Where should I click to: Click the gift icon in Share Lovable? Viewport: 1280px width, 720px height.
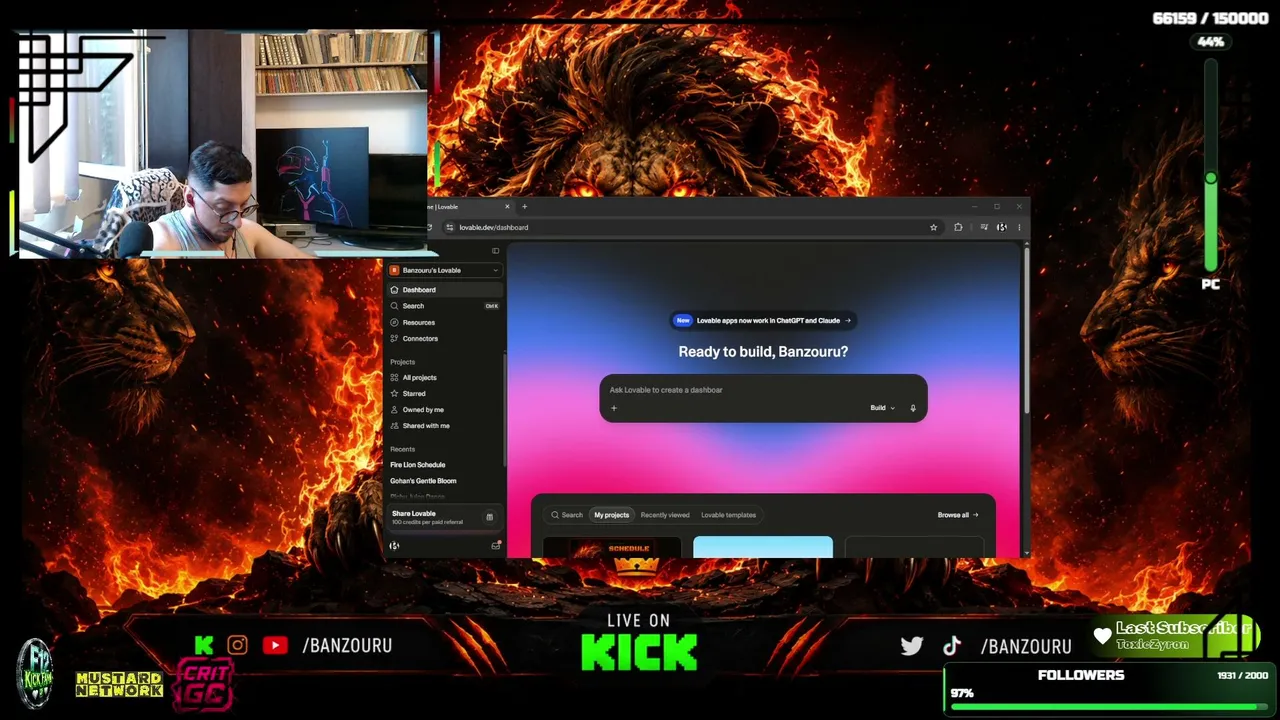click(489, 517)
